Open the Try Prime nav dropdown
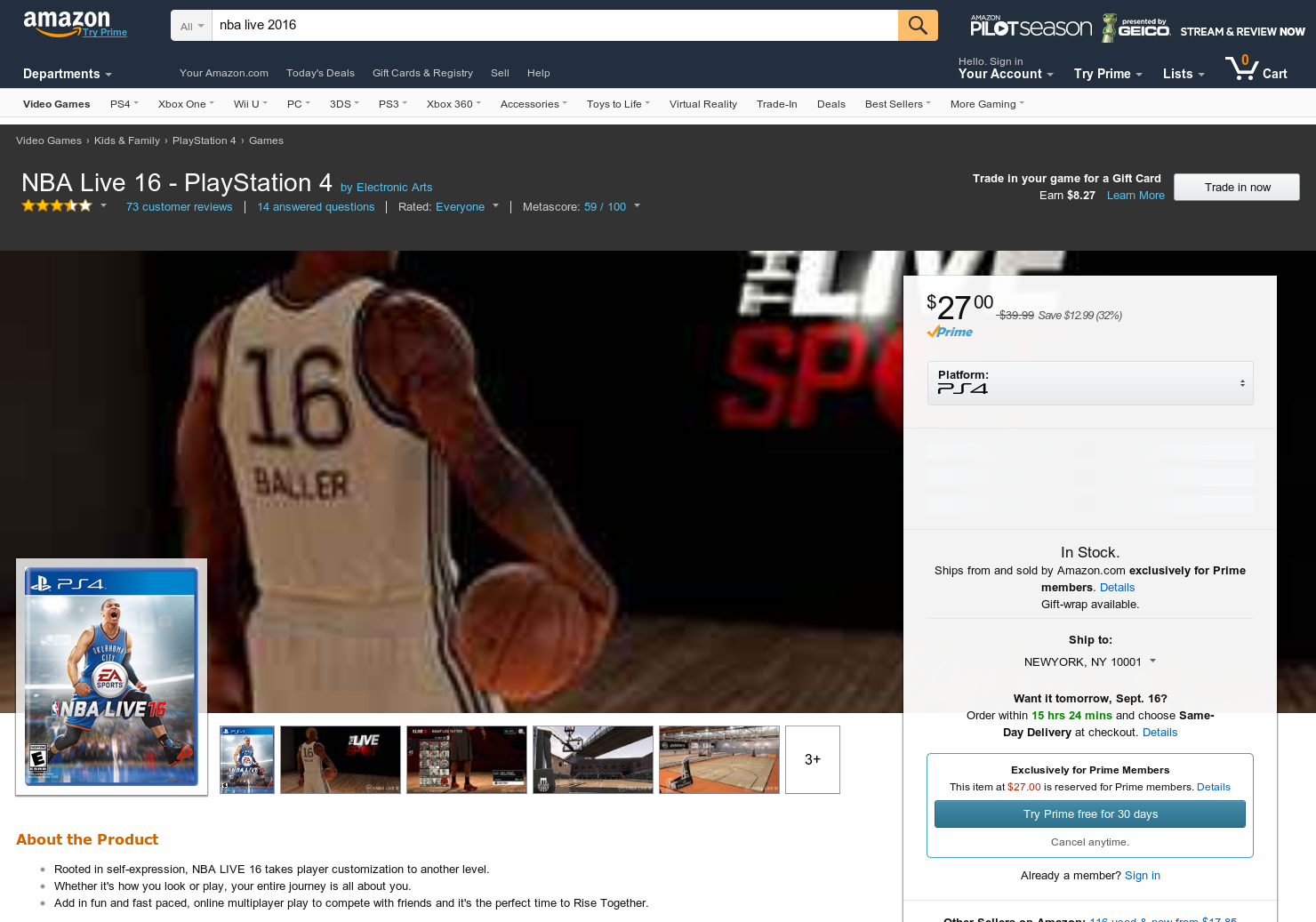1316x922 pixels. (x=1108, y=74)
